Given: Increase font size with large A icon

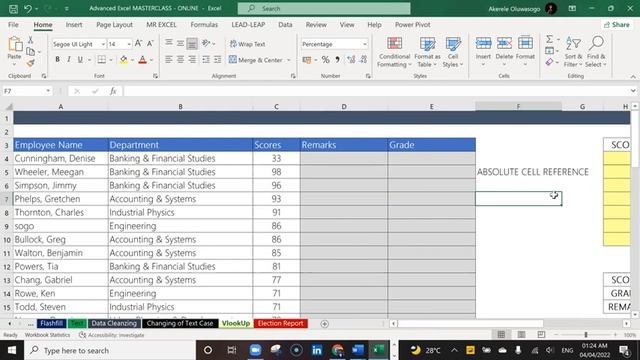Looking at the screenshot, I should coord(138,44).
